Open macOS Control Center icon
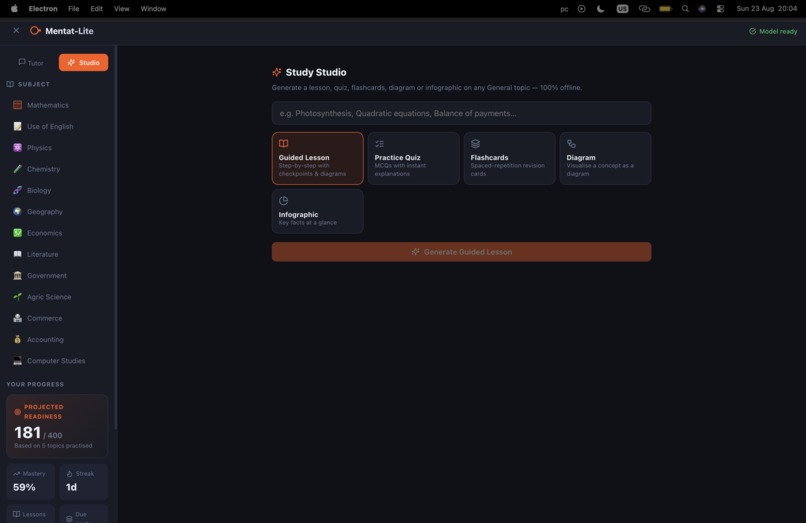Image resolution: width=806 pixels, height=523 pixels. pos(720,9)
